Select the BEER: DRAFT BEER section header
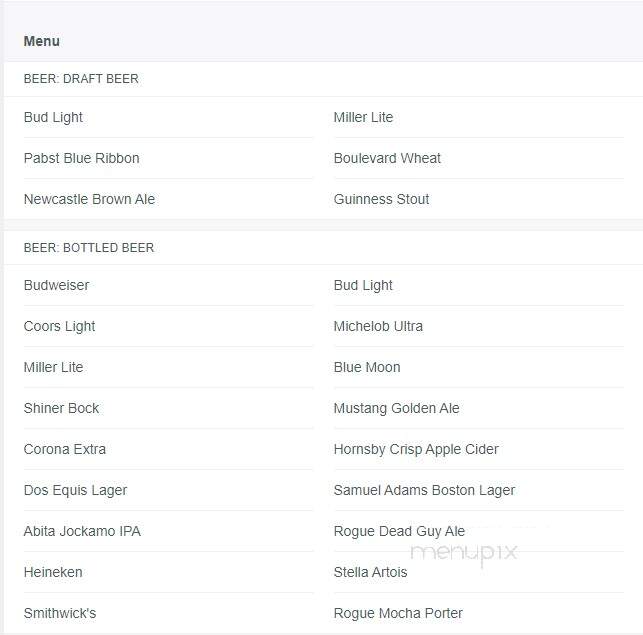 click(x=81, y=79)
